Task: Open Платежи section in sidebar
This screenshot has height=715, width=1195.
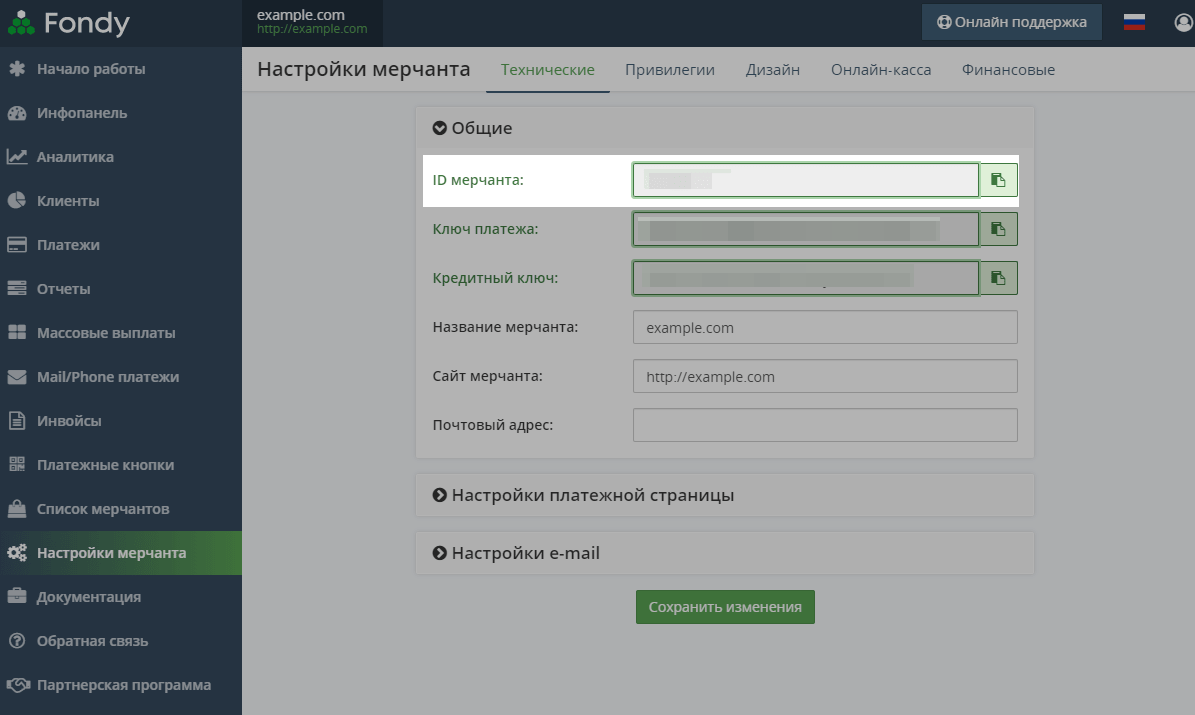Action: pyautogui.click(x=68, y=245)
